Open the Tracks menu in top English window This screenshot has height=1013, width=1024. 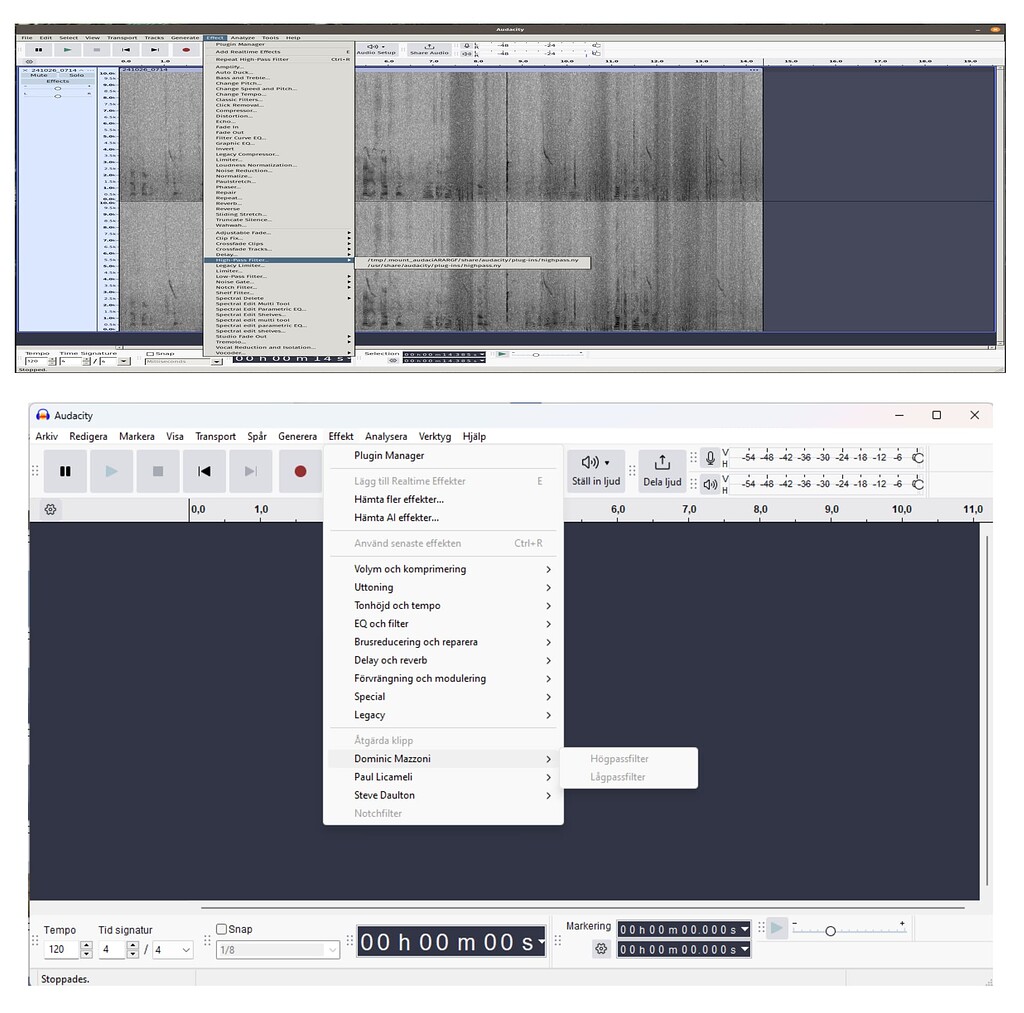point(154,38)
